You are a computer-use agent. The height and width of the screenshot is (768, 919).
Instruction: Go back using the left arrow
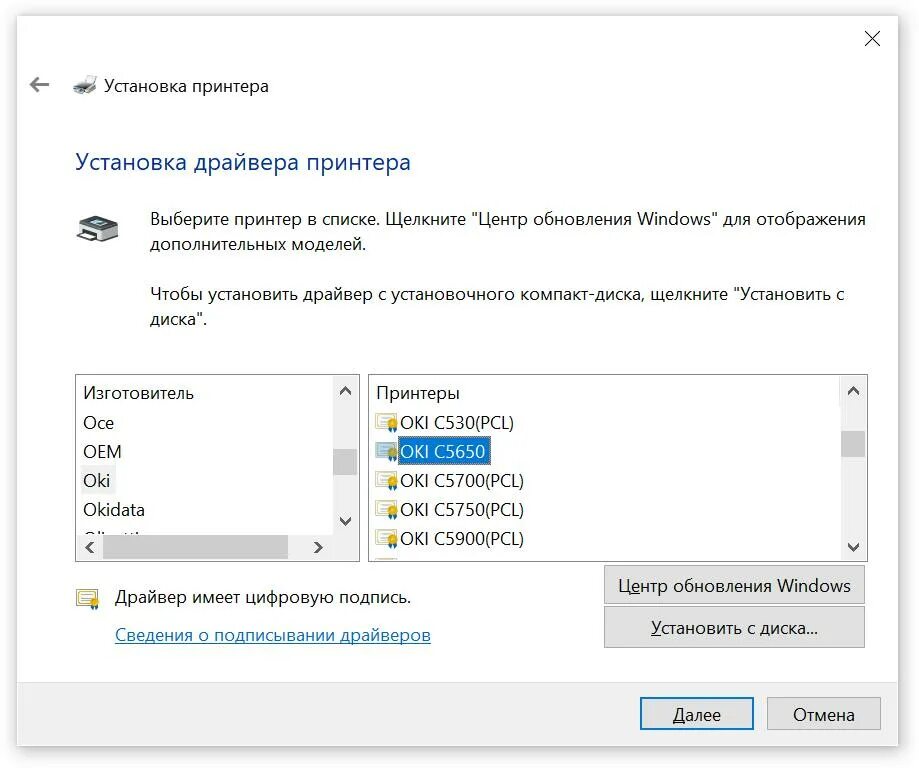(x=39, y=85)
